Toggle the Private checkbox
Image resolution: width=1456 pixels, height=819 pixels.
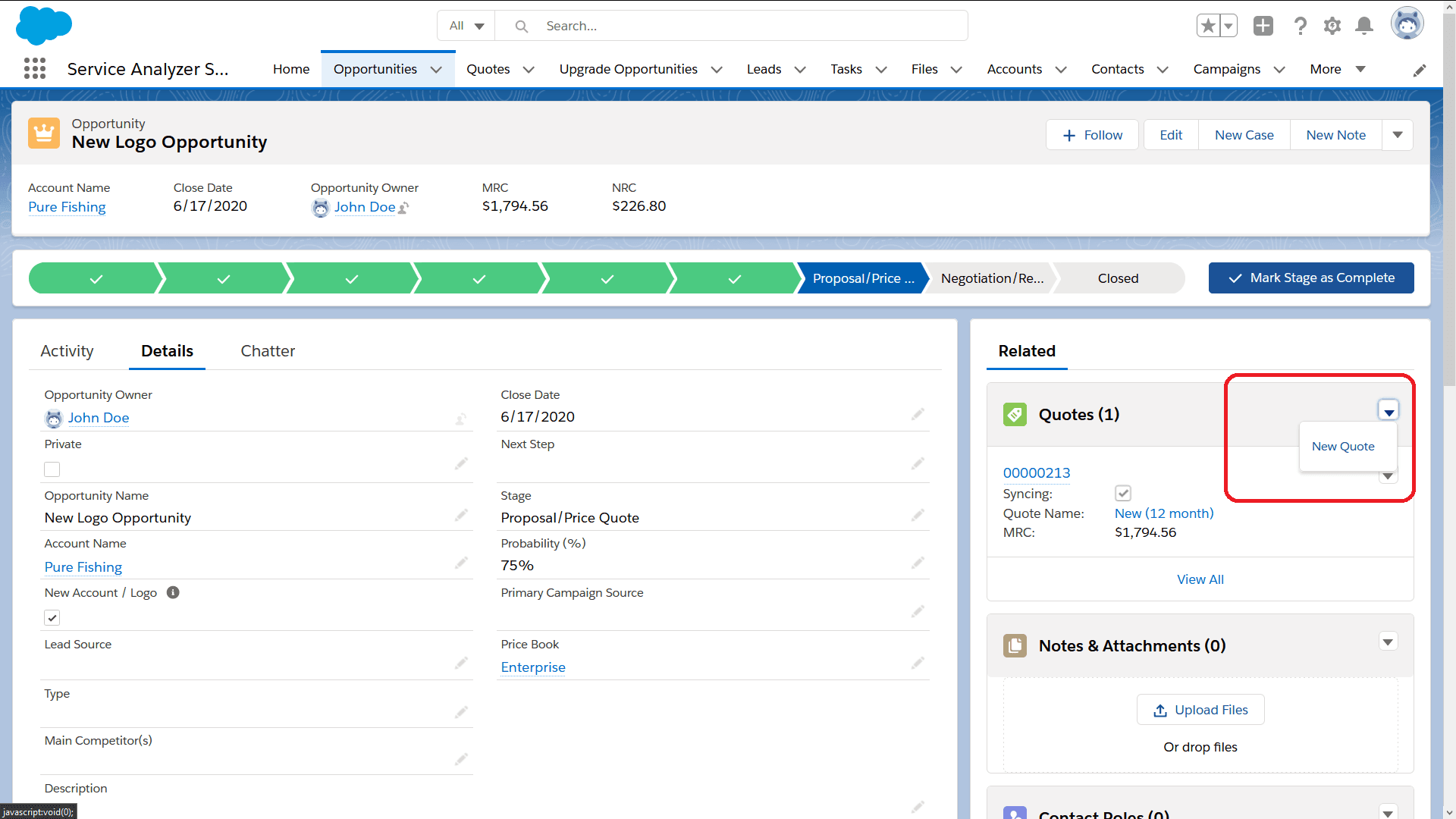(x=52, y=469)
